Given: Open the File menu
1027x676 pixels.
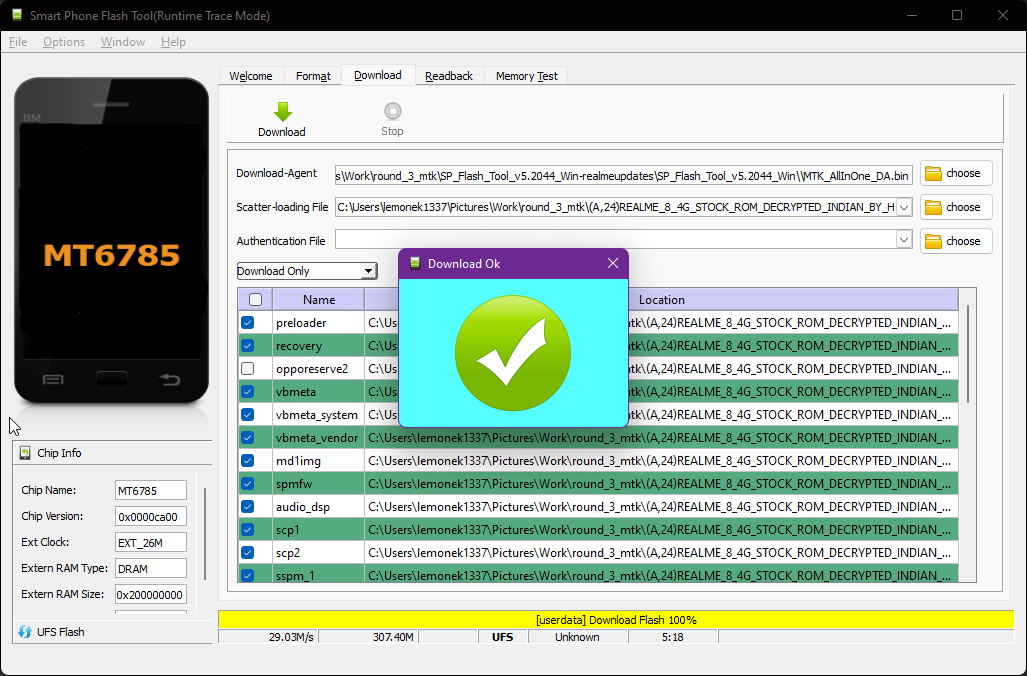Looking at the screenshot, I should [x=18, y=42].
